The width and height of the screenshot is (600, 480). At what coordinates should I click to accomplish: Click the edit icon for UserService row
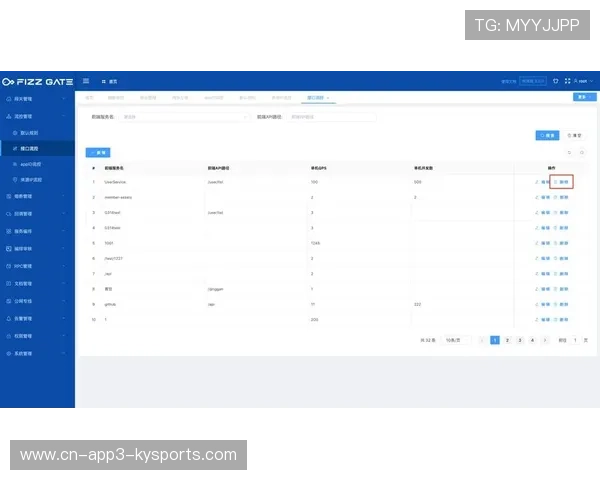coord(543,182)
